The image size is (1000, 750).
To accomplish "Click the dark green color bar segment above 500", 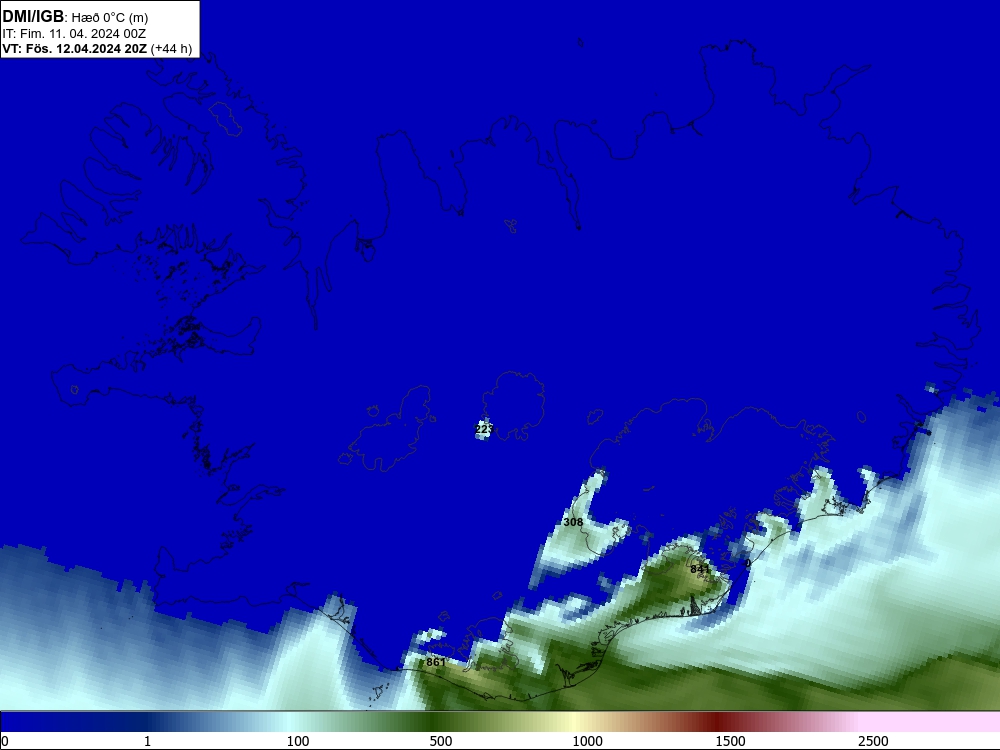I will pos(434,722).
